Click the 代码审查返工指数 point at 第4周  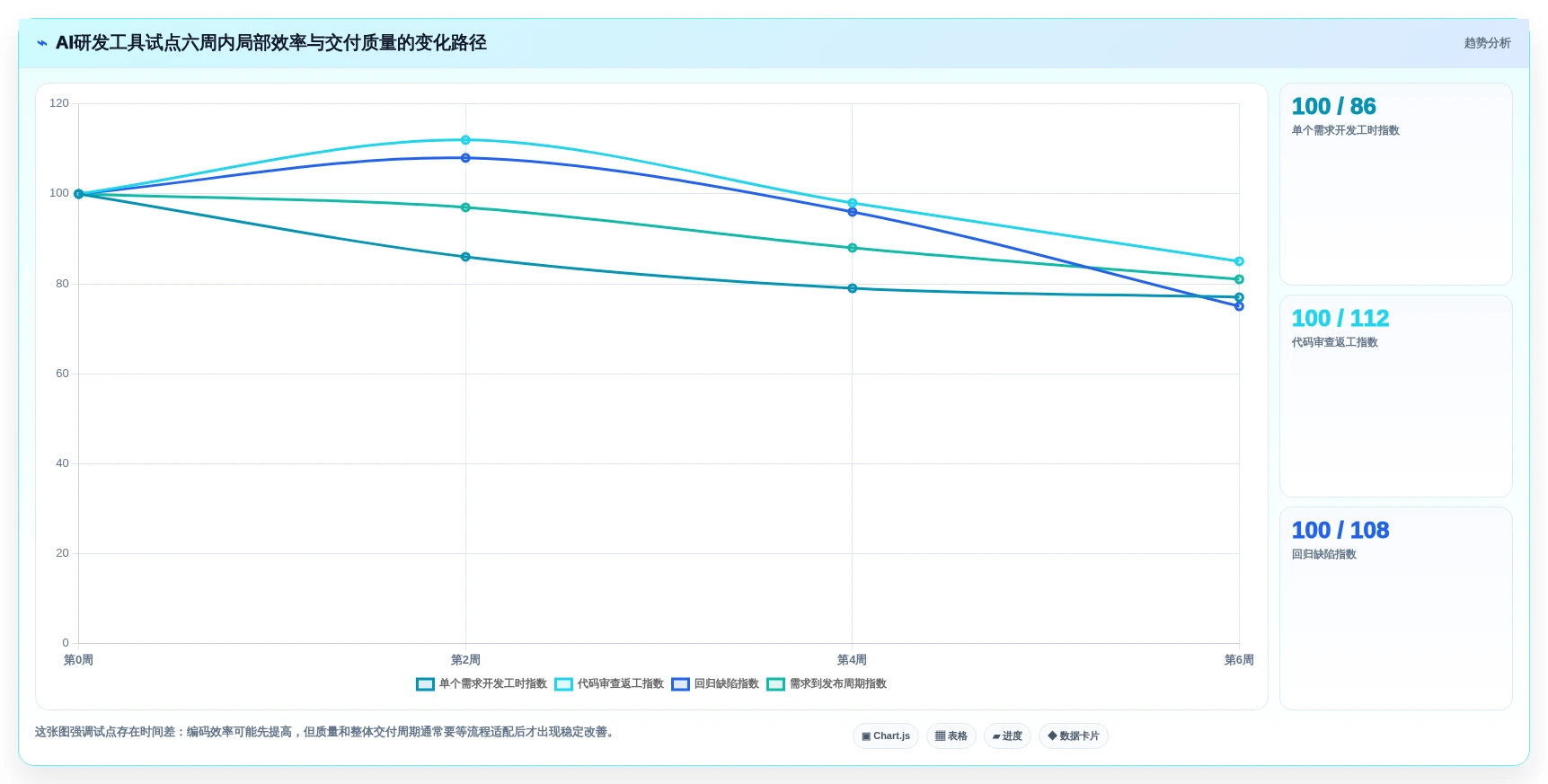(x=853, y=203)
